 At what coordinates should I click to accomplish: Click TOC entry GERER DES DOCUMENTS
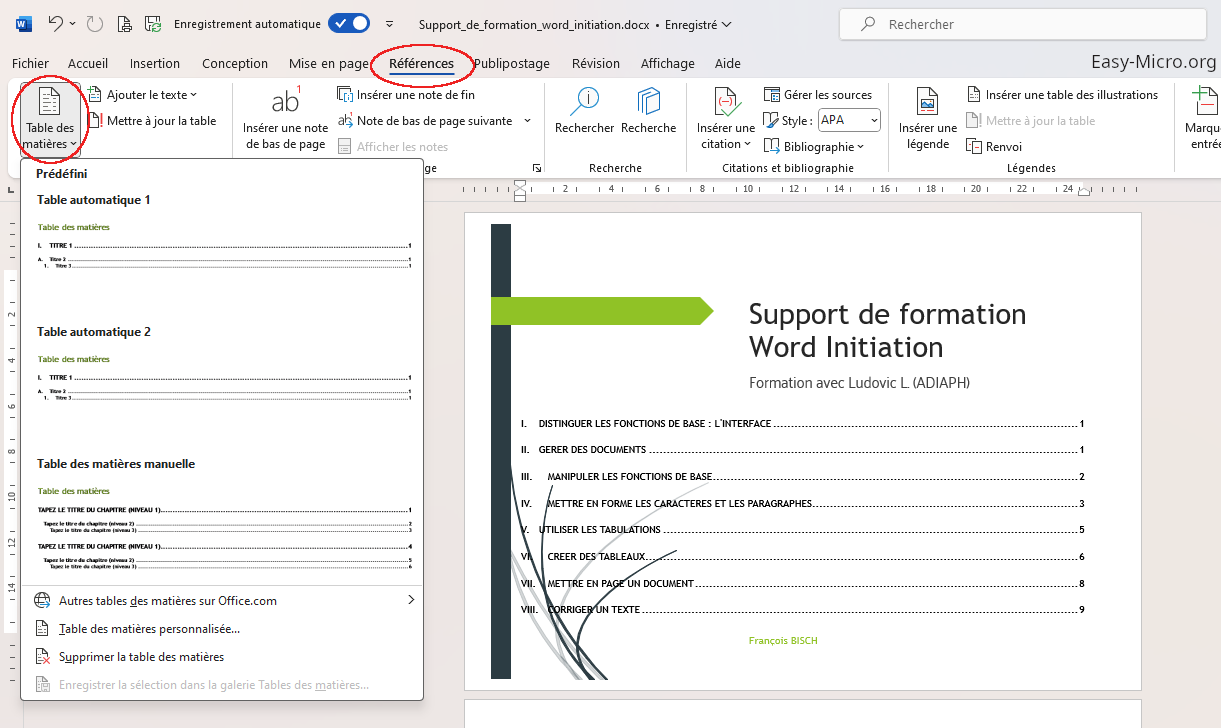tap(592, 450)
